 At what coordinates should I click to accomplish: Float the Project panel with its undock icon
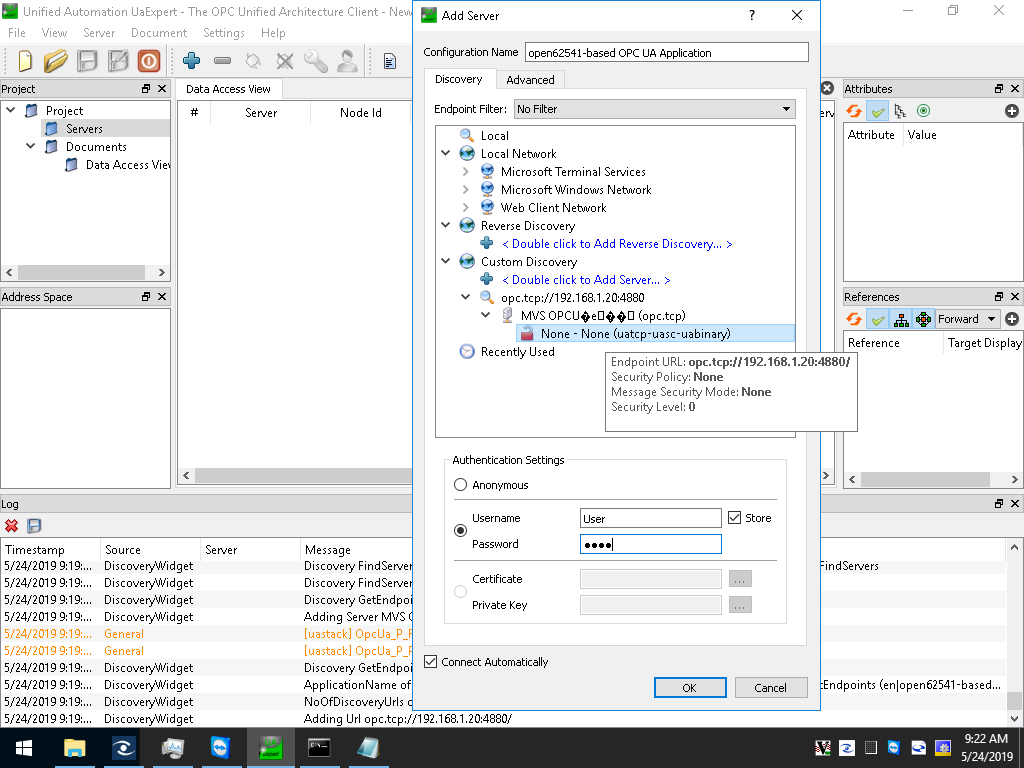pyautogui.click(x=146, y=89)
